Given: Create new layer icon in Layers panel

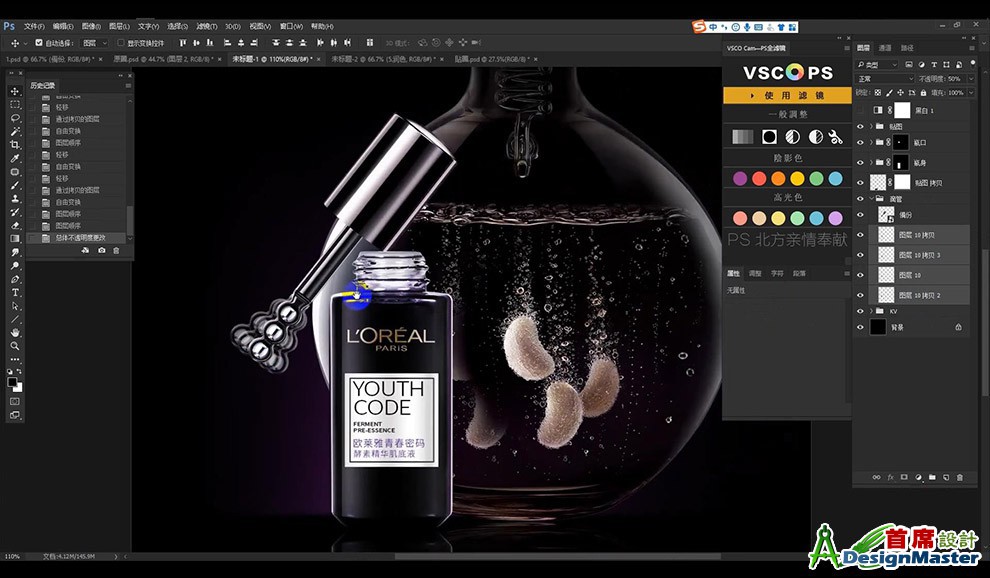Looking at the screenshot, I should [946, 478].
